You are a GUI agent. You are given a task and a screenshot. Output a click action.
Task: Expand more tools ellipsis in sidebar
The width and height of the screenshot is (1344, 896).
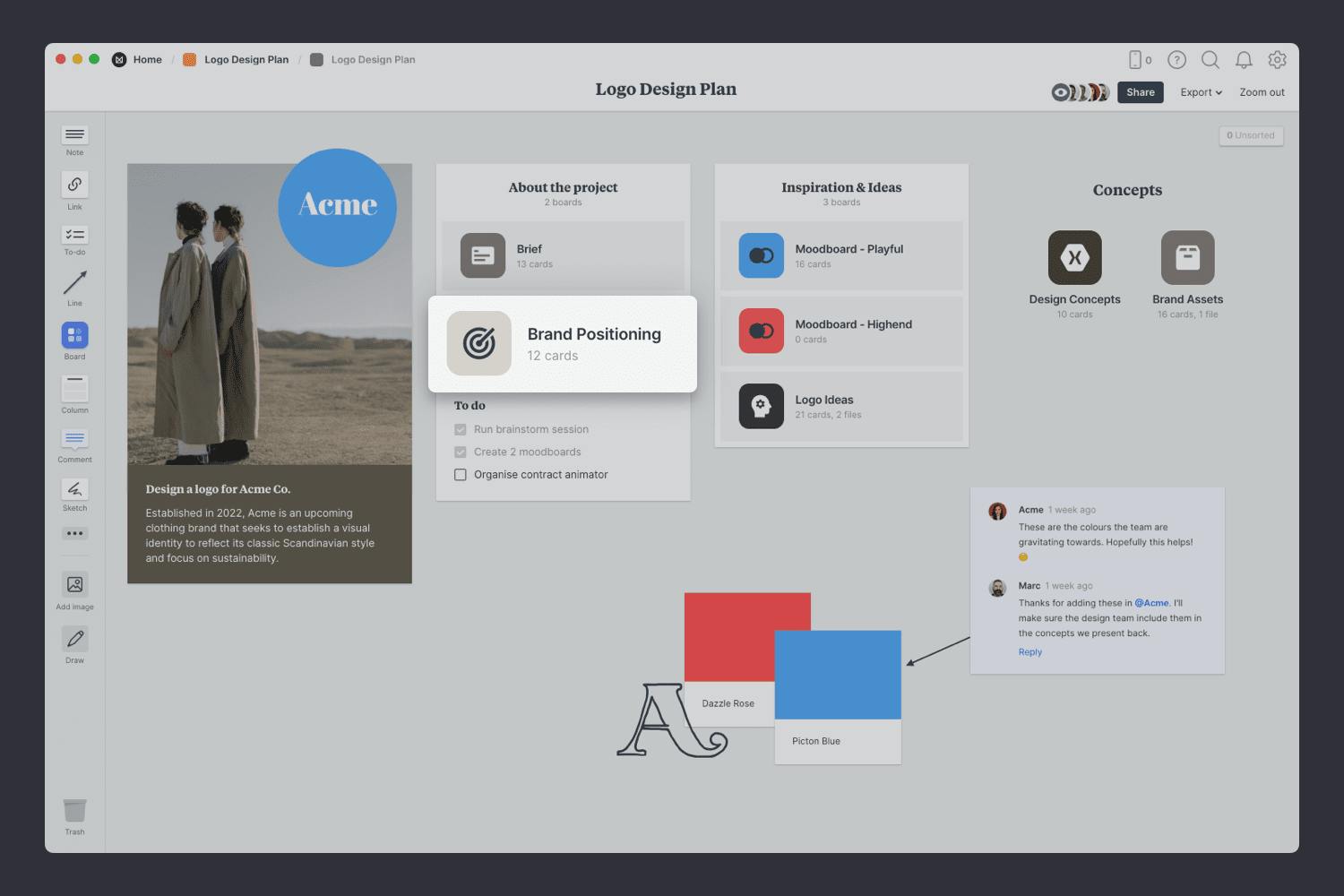click(x=74, y=534)
